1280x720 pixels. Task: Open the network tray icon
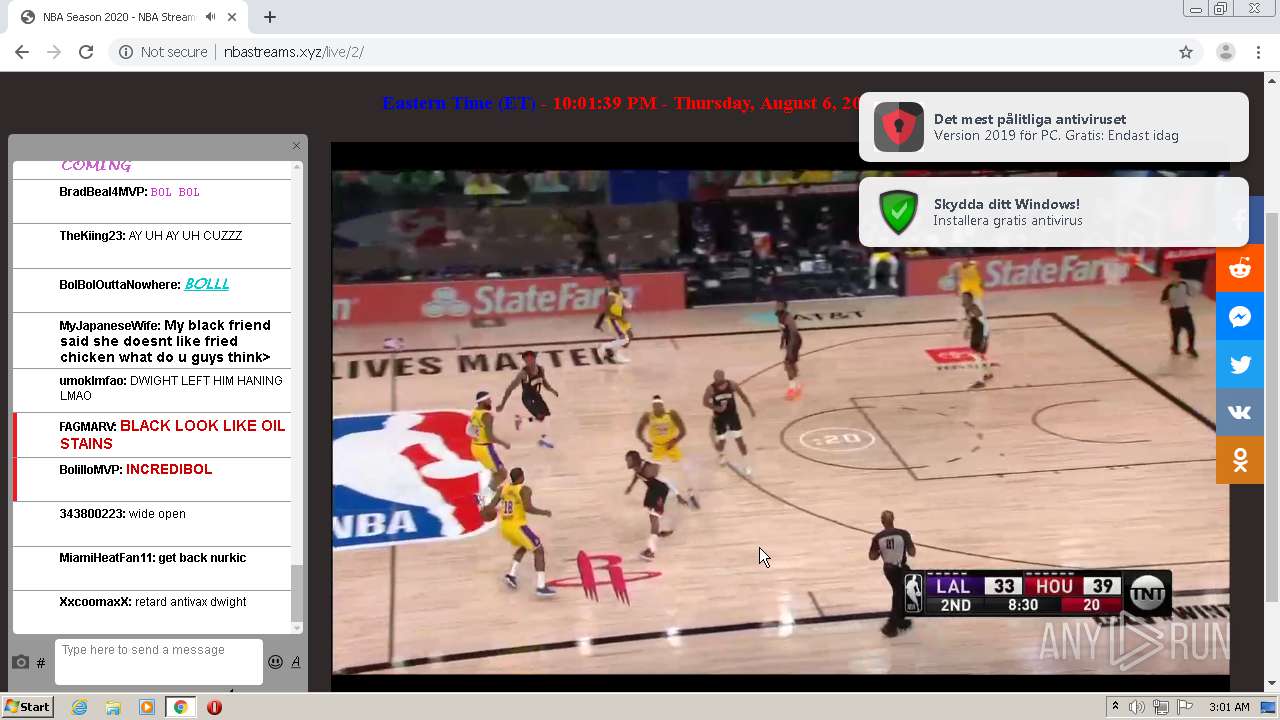(x=1161, y=707)
